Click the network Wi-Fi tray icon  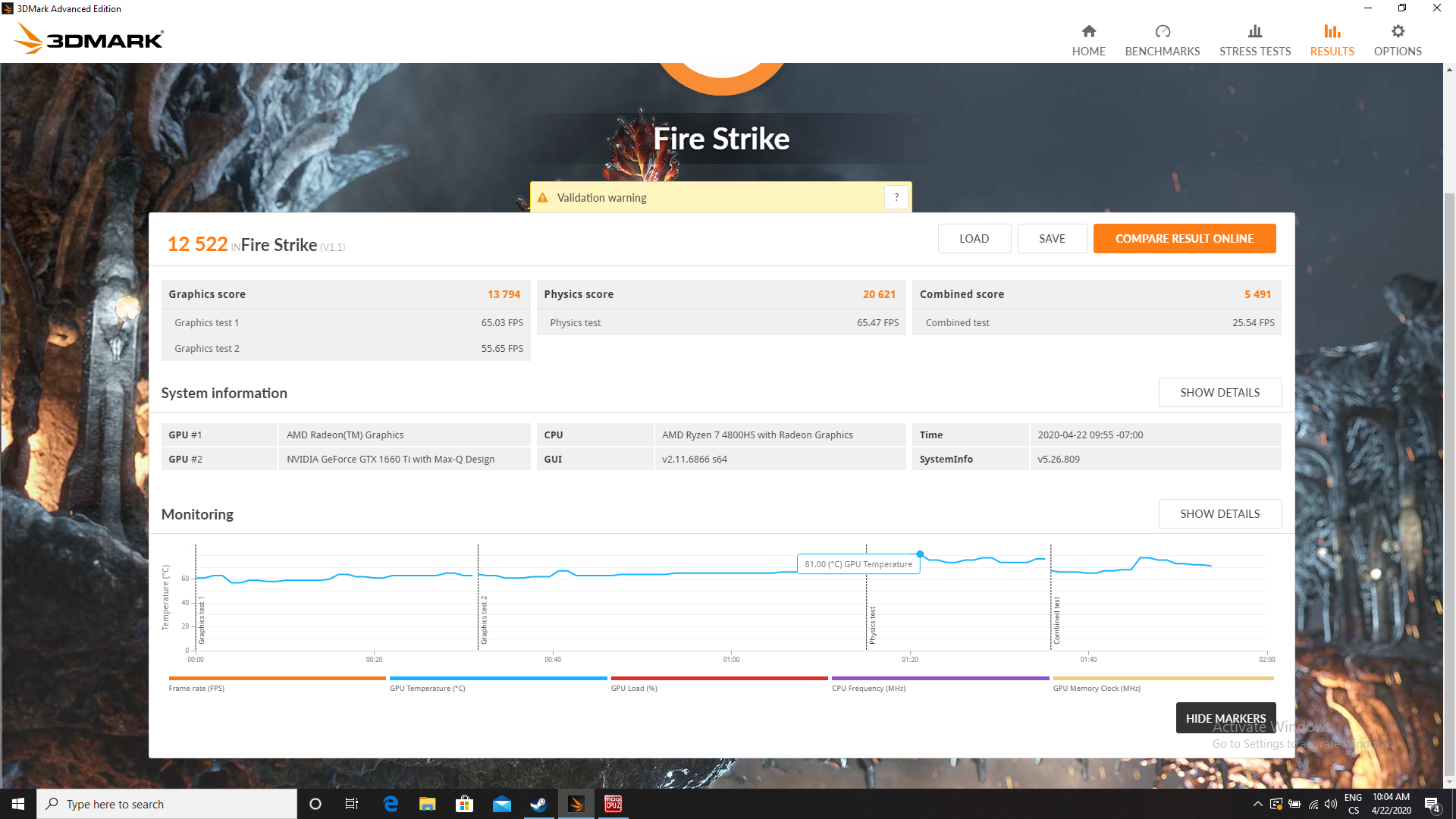coord(1313,804)
